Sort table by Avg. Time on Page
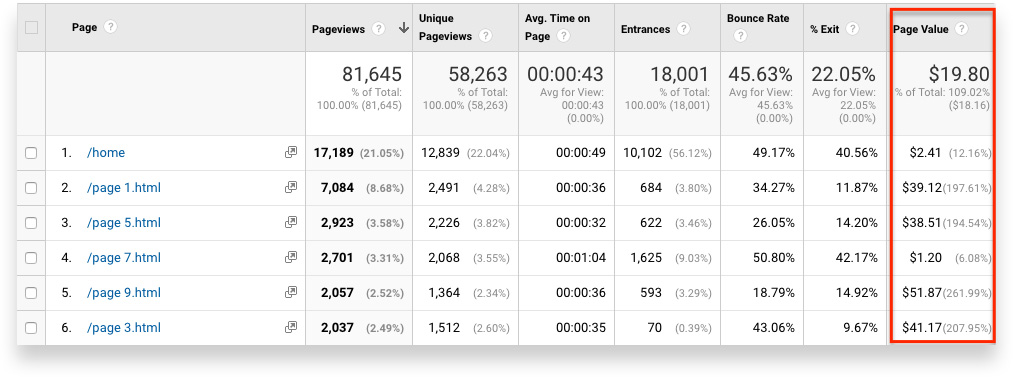 click(x=557, y=27)
